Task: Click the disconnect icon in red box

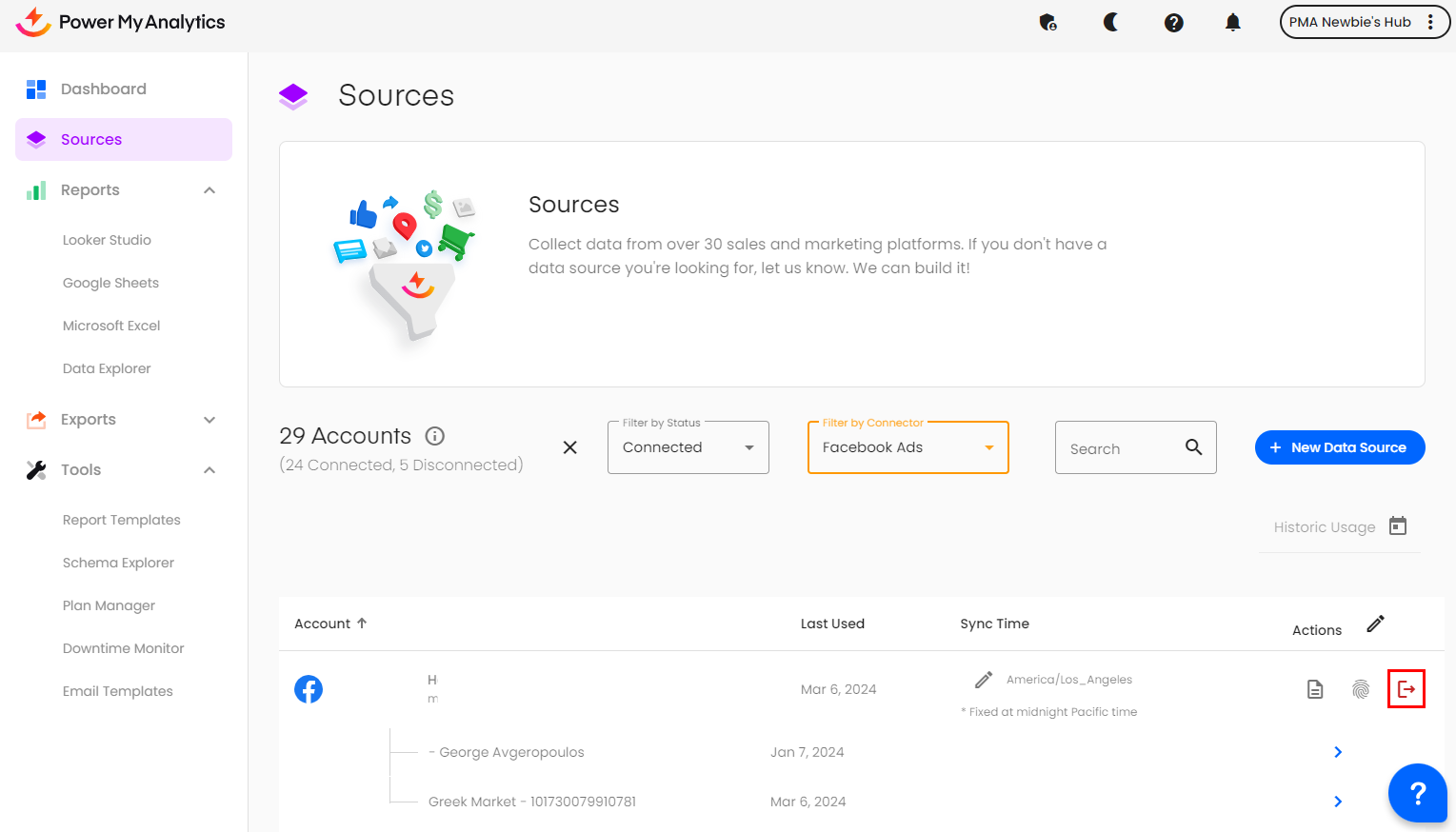Action: point(1406,689)
